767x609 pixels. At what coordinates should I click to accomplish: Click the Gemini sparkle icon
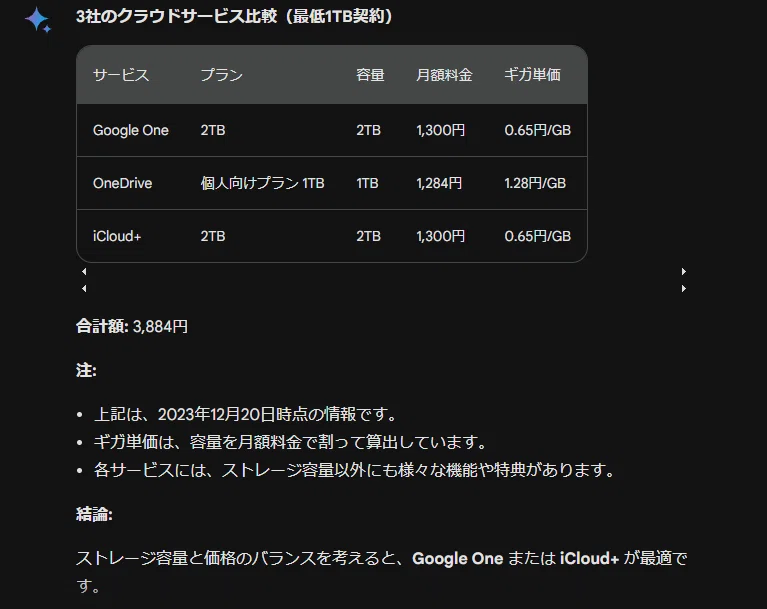point(38,20)
